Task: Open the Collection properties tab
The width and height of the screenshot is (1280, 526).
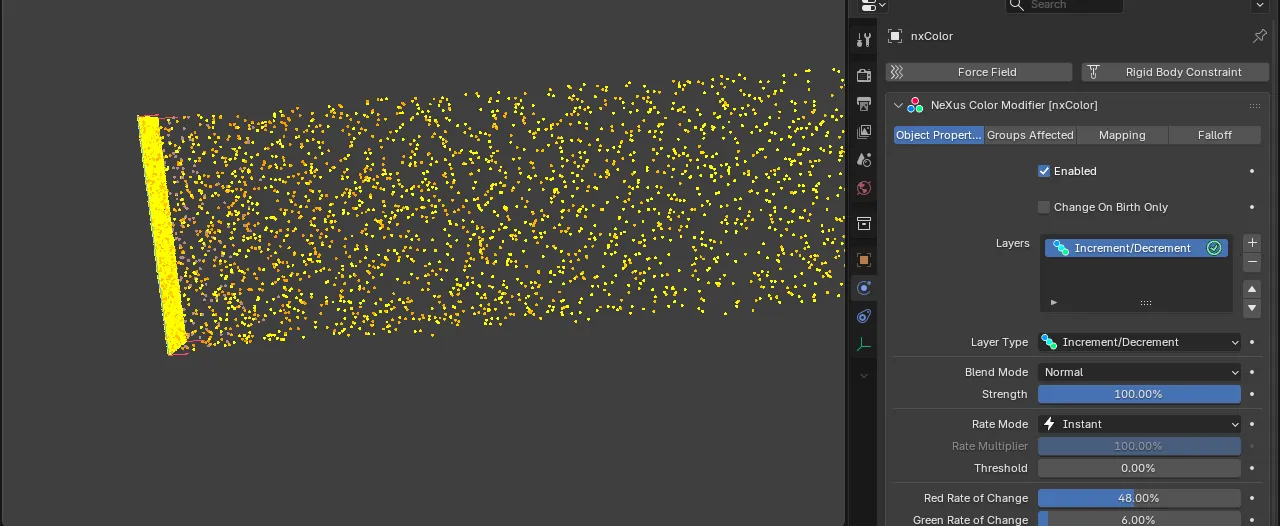Action: point(864,224)
